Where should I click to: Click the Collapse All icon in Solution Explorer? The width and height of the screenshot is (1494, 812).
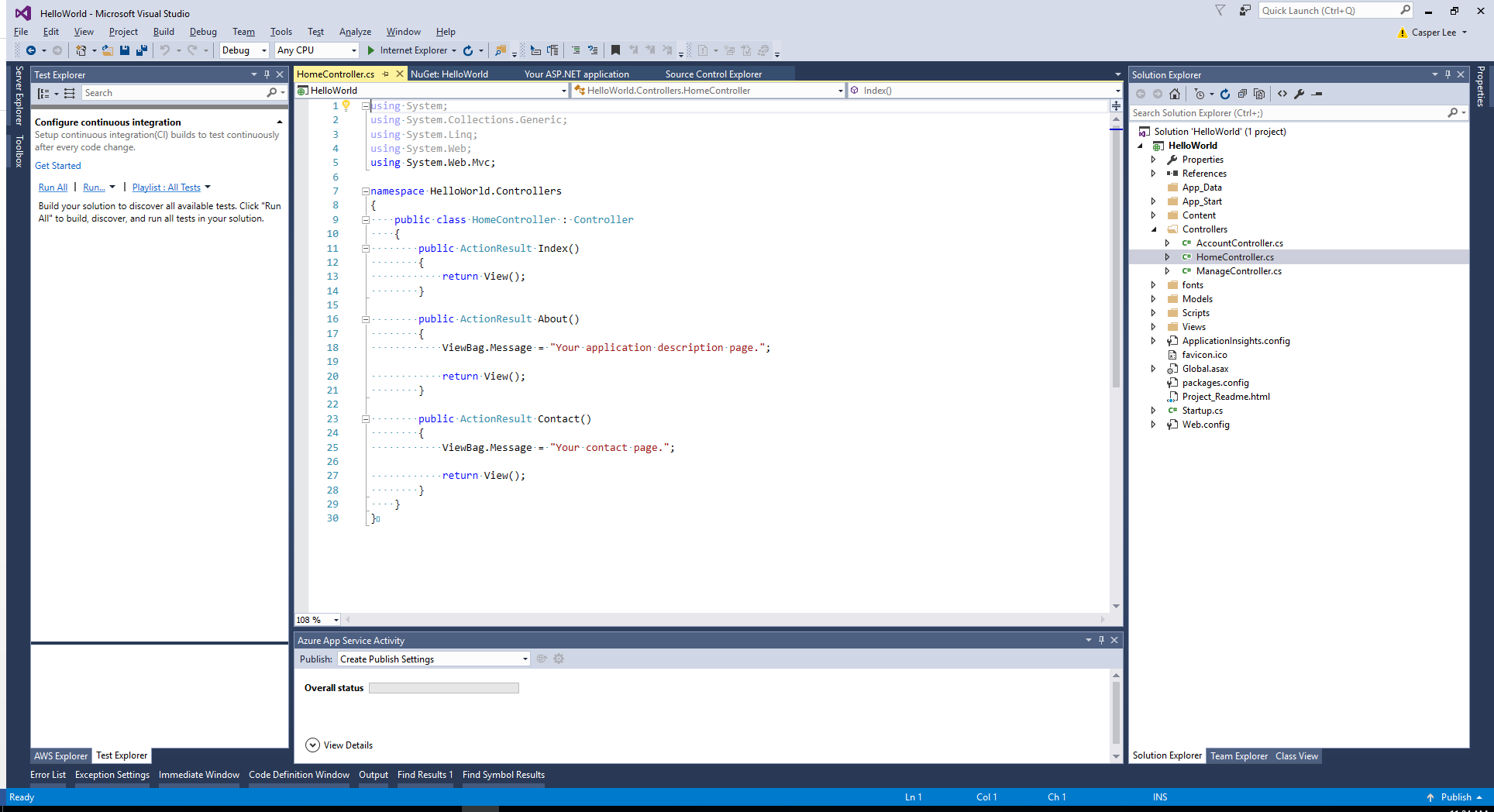pos(1242,94)
